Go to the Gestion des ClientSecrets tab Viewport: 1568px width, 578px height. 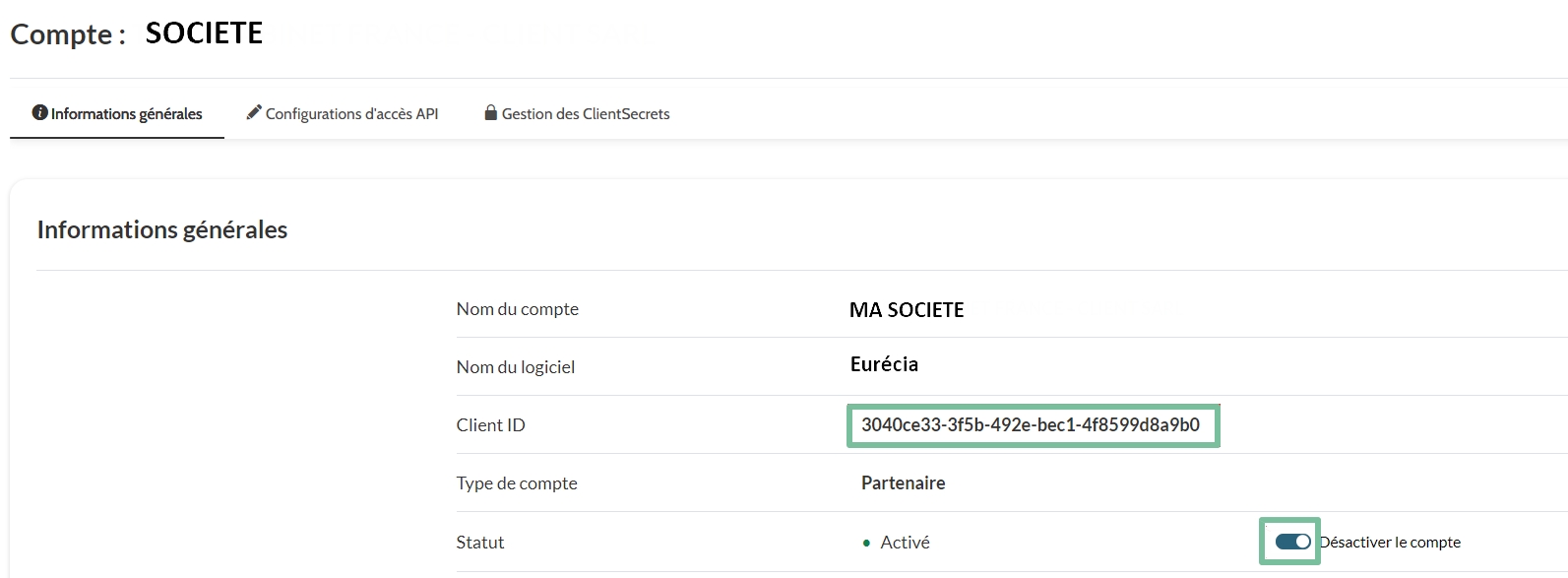pos(585,114)
